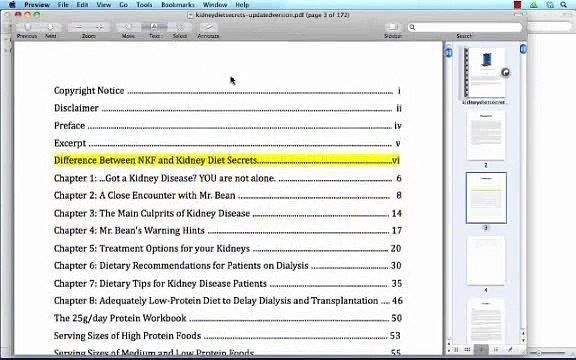
Task: Select the Select tool
Action: [180, 27]
